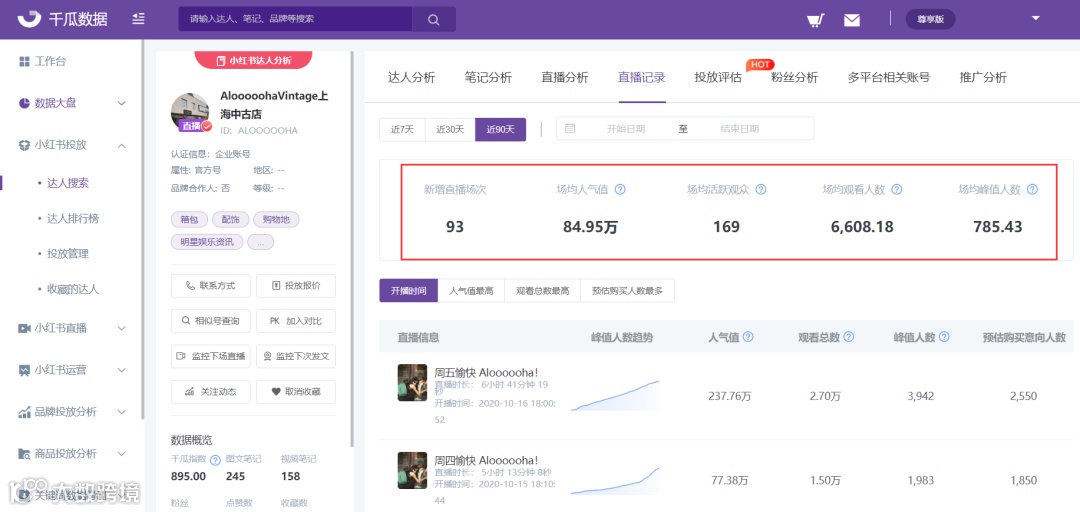Select the 近7天 date range

[402, 129]
